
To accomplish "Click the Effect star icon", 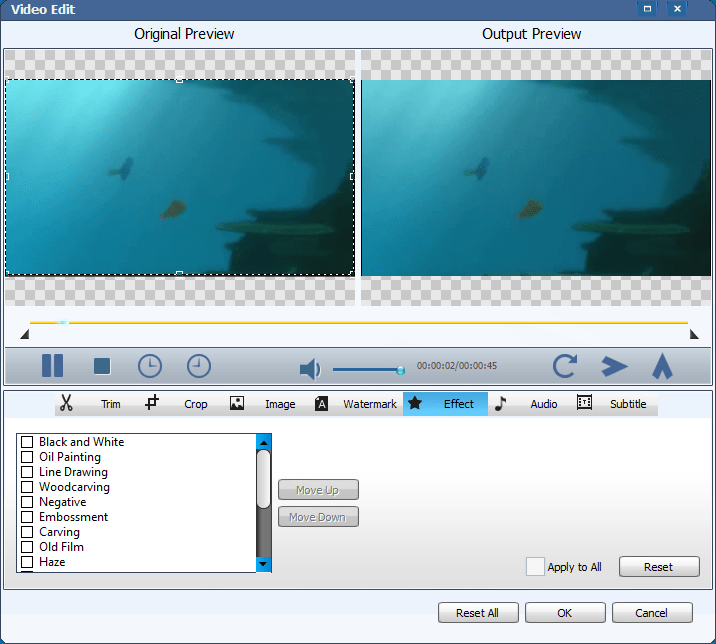I will [415, 403].
